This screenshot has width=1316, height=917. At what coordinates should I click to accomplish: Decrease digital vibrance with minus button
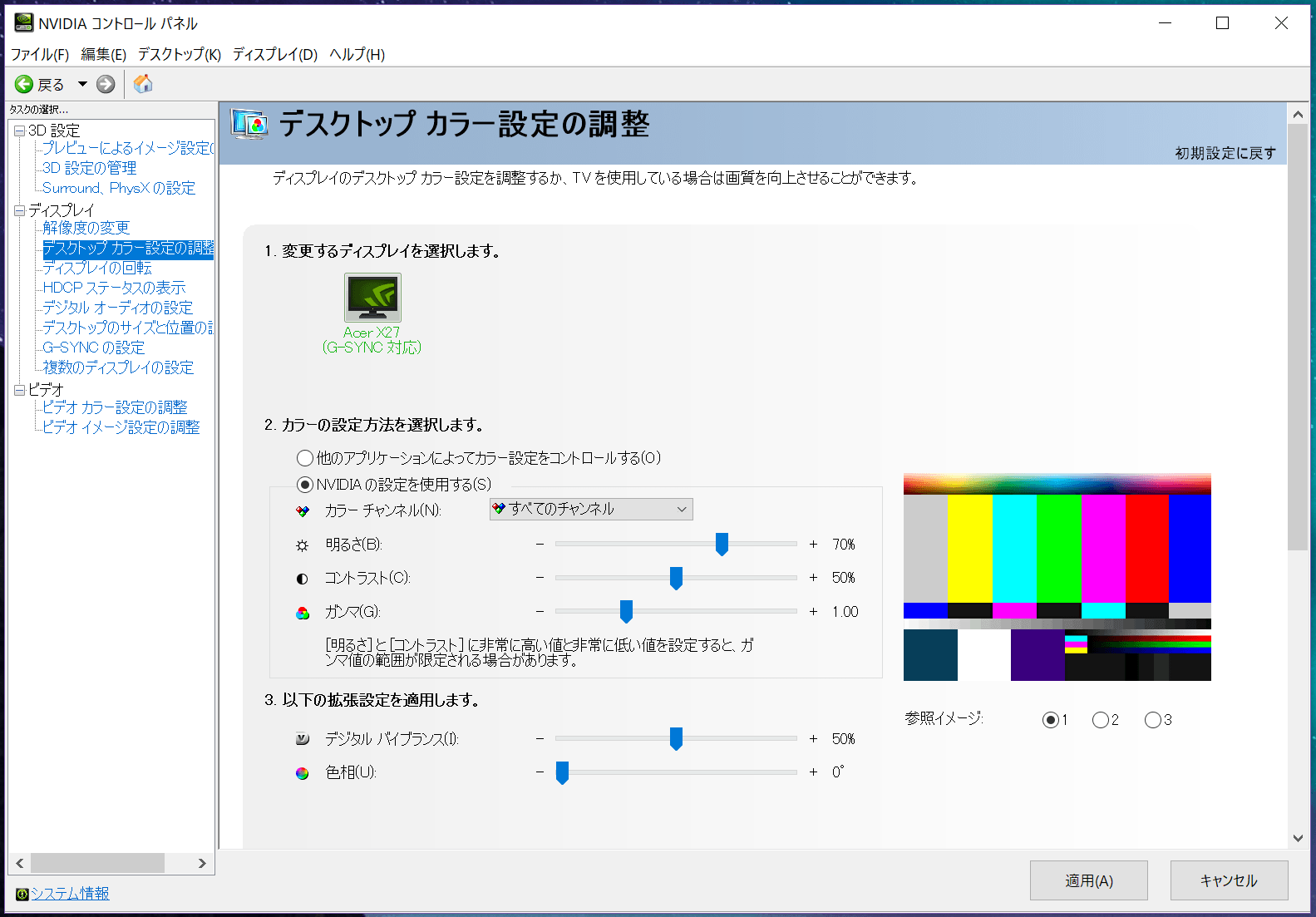point(540,738)
